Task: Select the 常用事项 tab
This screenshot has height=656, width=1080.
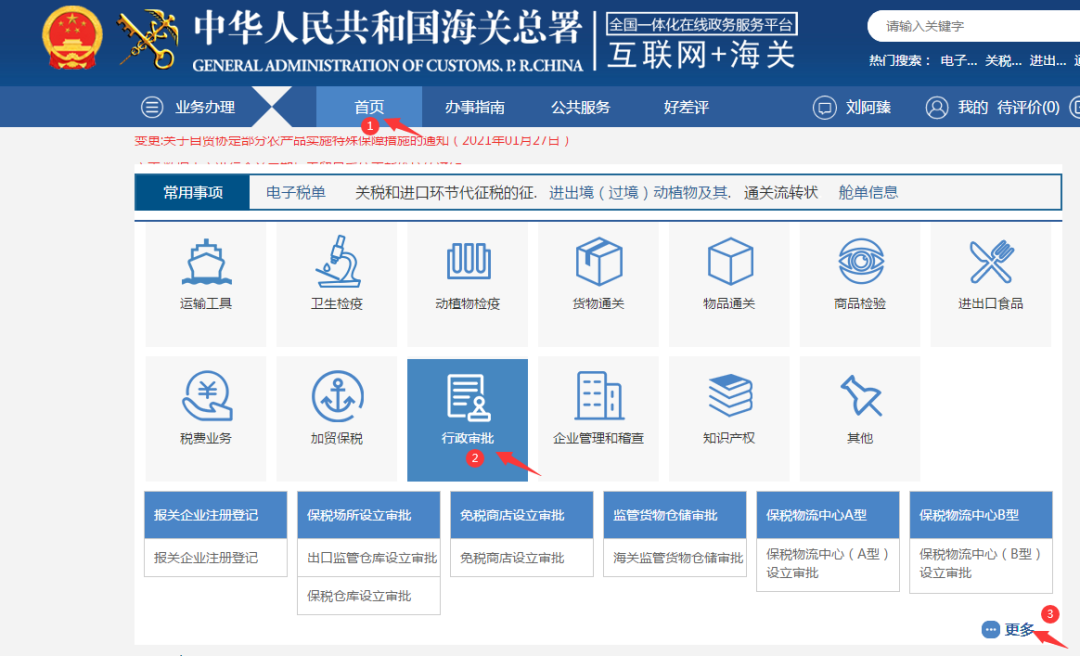Action: (x=190, y=192)
